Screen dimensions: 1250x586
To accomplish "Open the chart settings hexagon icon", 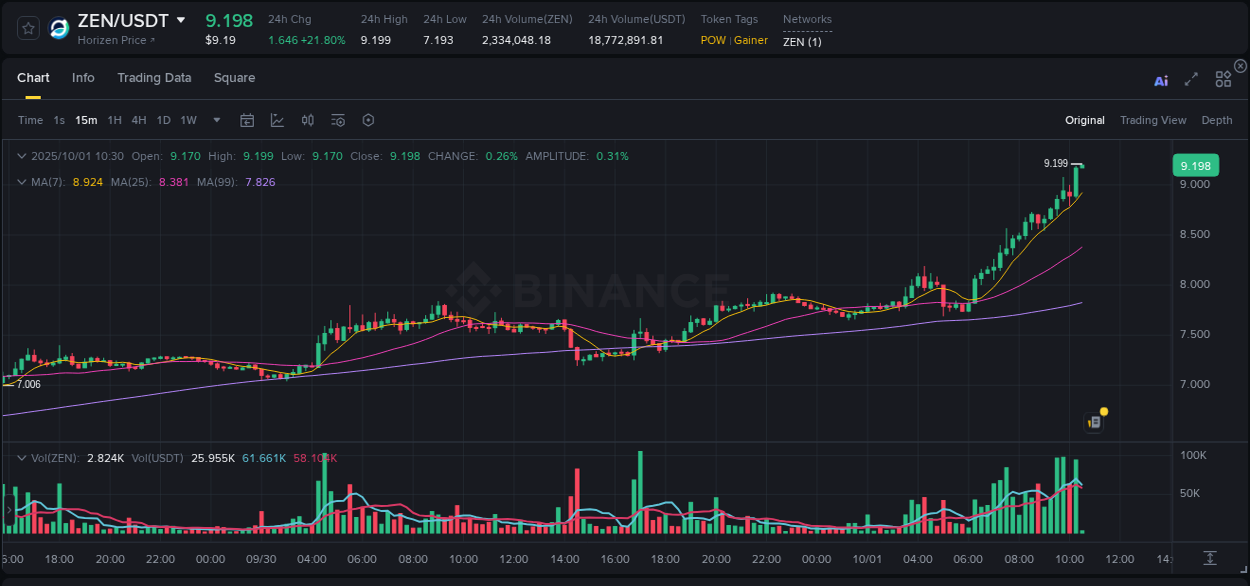I will [x=368, y=120].
